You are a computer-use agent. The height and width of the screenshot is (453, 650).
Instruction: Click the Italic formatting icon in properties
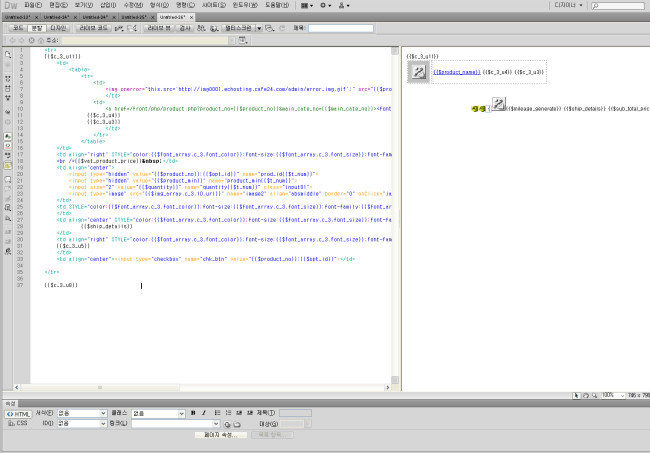tap(203, 412)
